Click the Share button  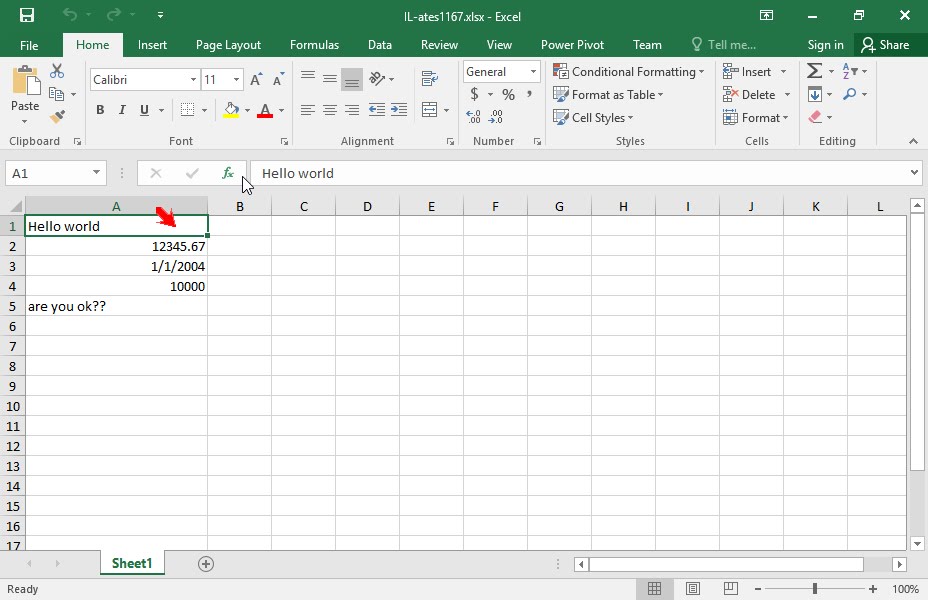(x=886, y=45)
